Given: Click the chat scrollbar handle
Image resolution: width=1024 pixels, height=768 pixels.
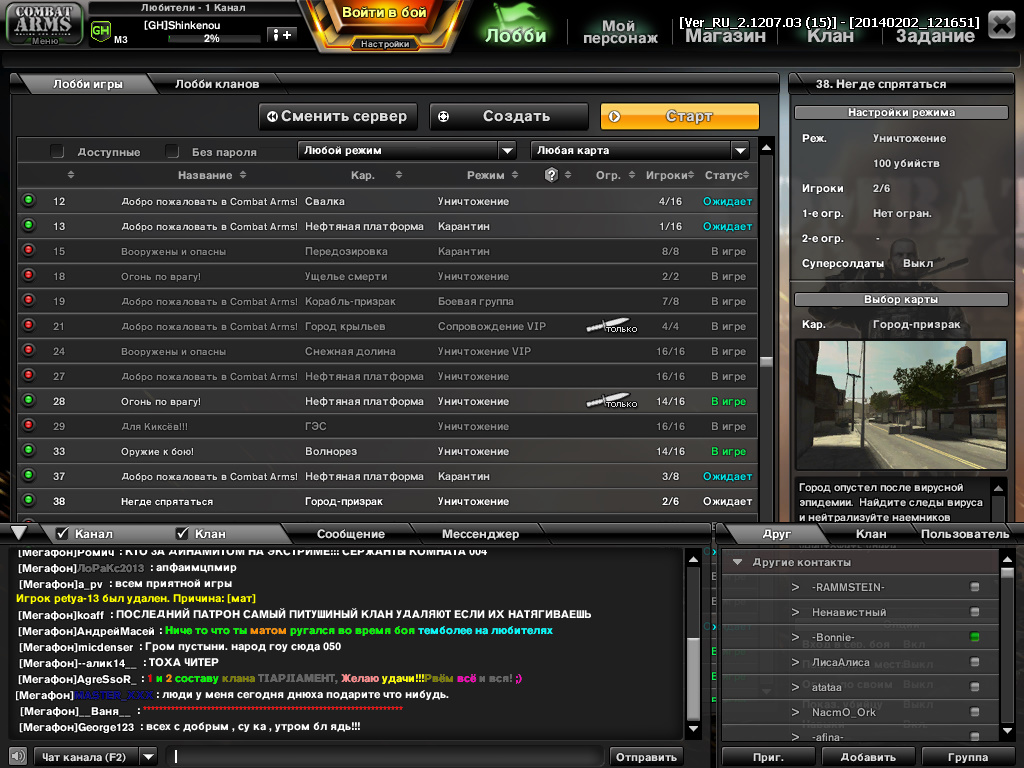Looking at the screenshot, I should (x=694, y=679).
